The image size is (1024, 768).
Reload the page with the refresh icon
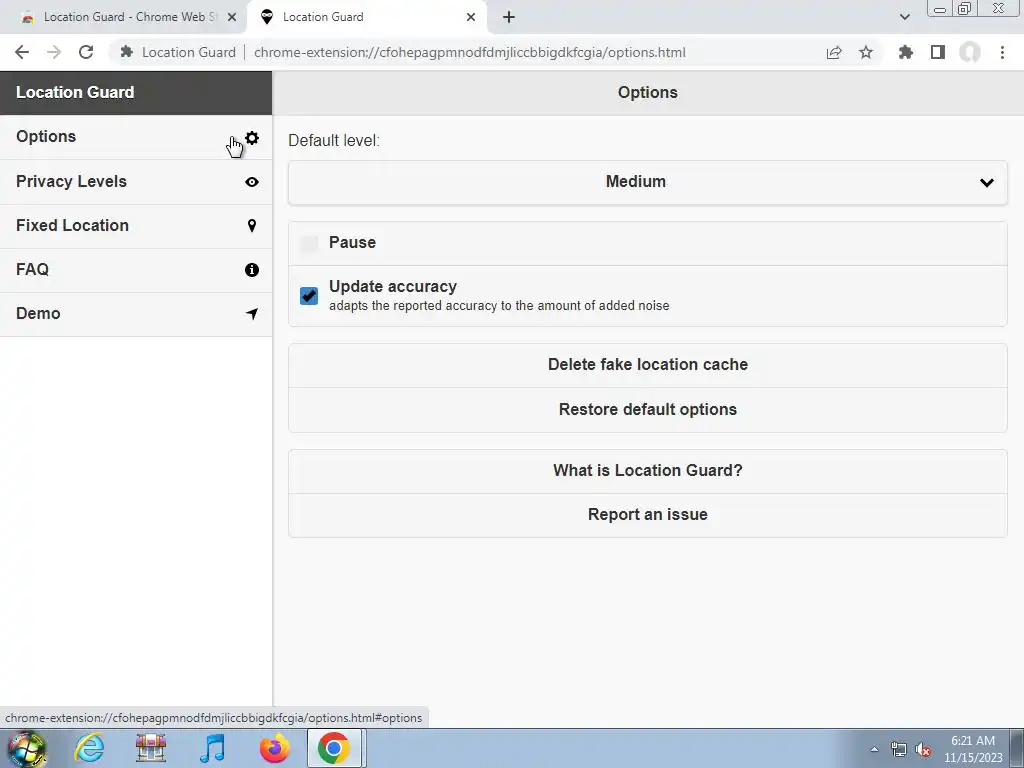click(x=86, y=52)
